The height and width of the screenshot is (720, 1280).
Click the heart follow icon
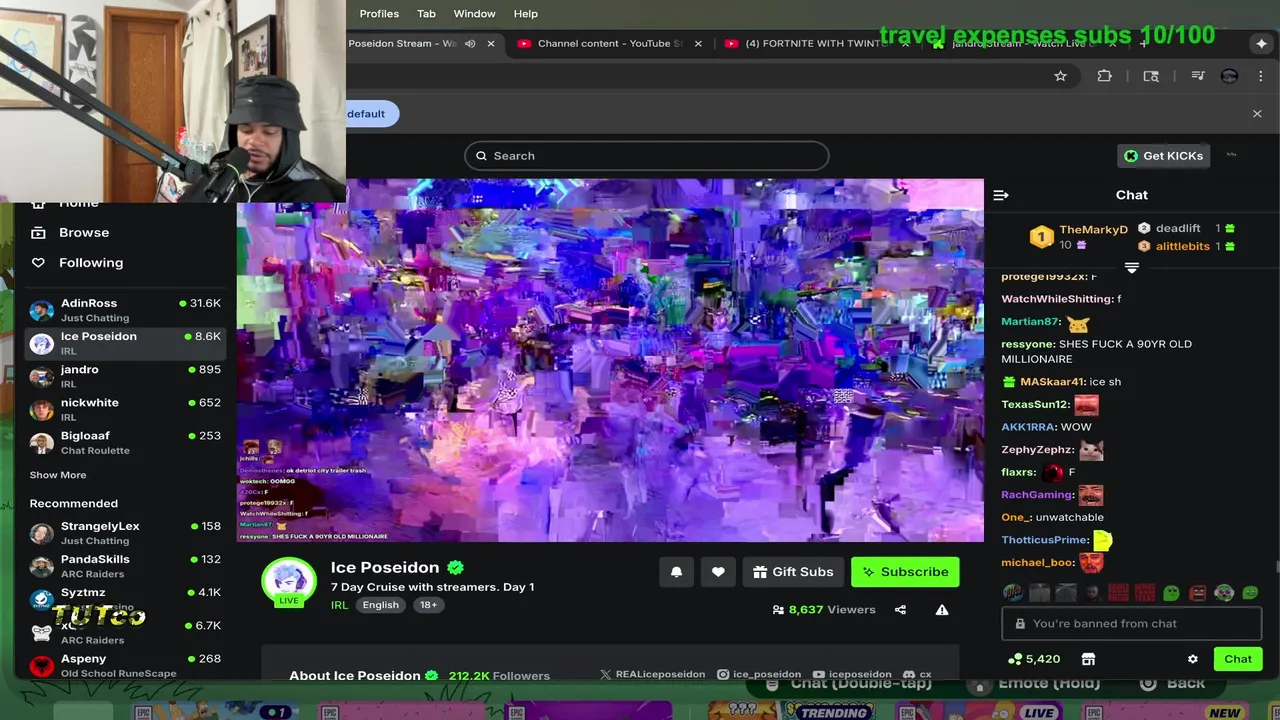tap(718, 572)
